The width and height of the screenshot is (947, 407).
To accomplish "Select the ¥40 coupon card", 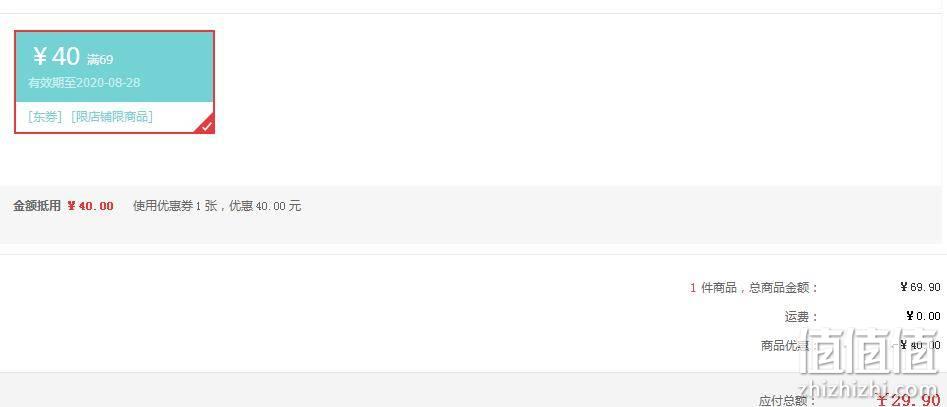I will [114, 82].
